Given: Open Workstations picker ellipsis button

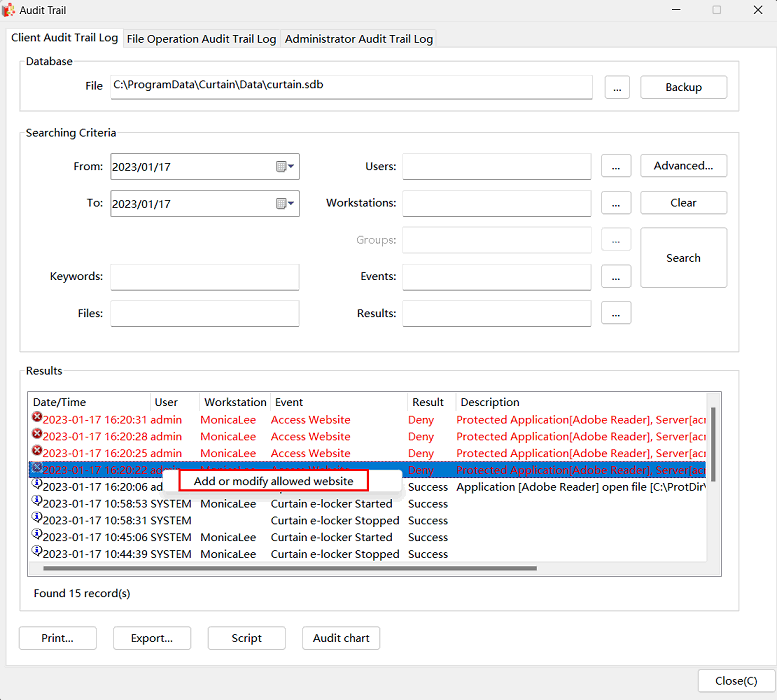Looking at the screenshot, I should (616, 203).
